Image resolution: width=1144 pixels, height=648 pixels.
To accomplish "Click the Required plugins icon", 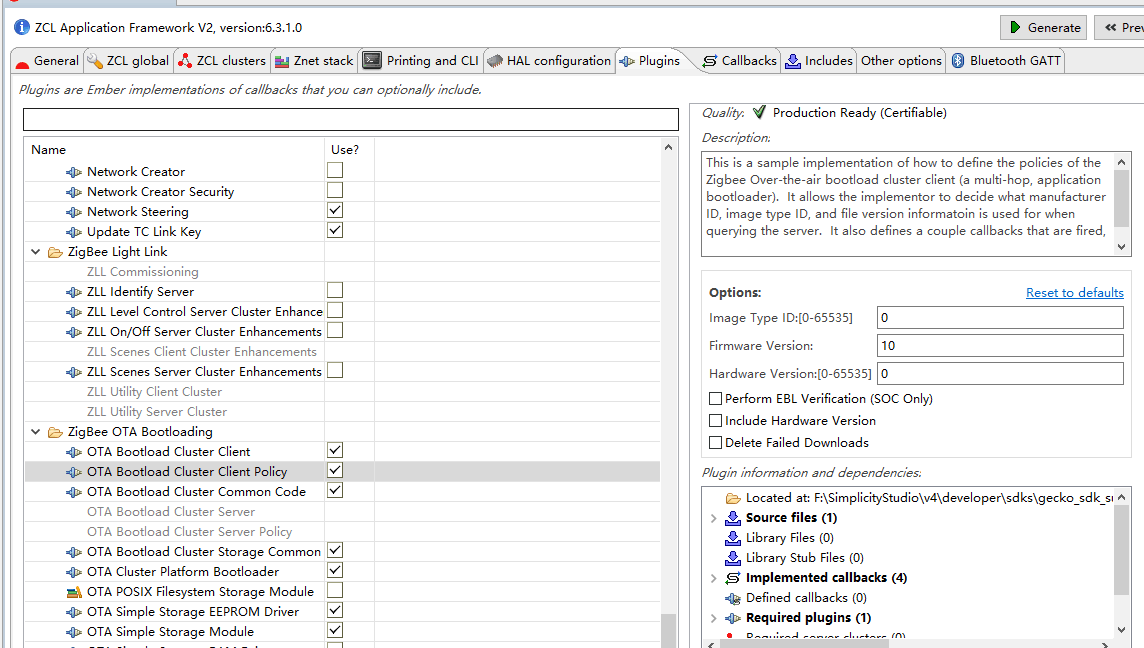I will click(x=733, y=618).
